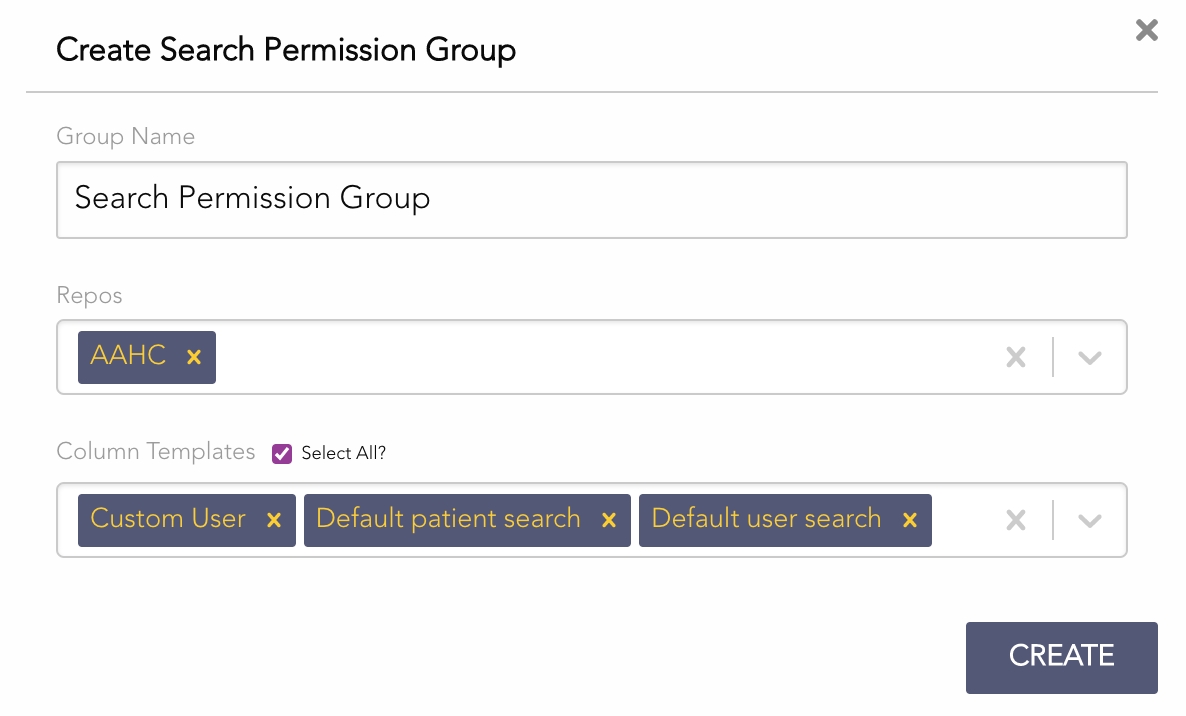Click the Custom User tag label

click(x=168, y=519)
